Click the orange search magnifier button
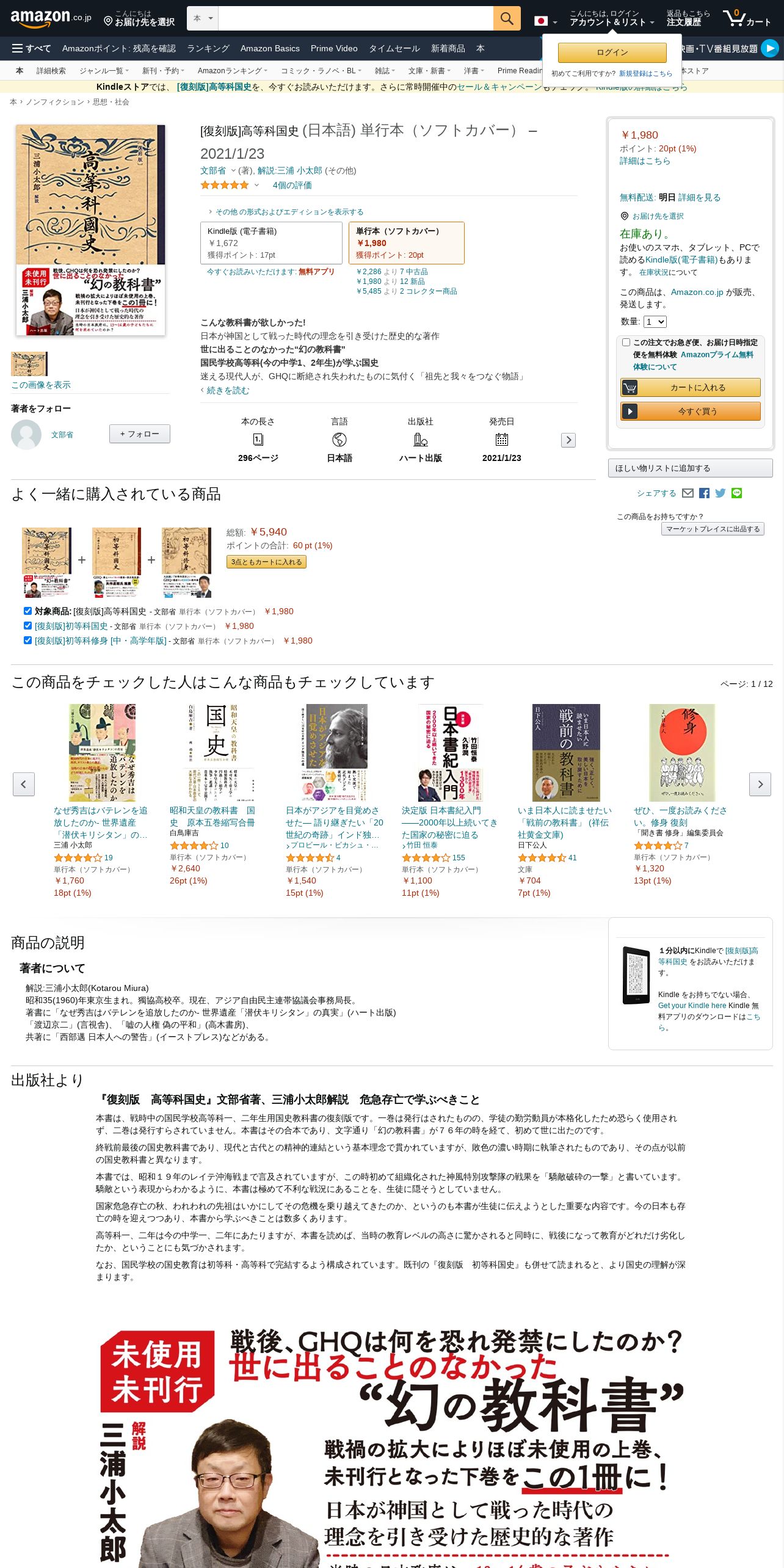784x1568 pixels. pos(506,18)
